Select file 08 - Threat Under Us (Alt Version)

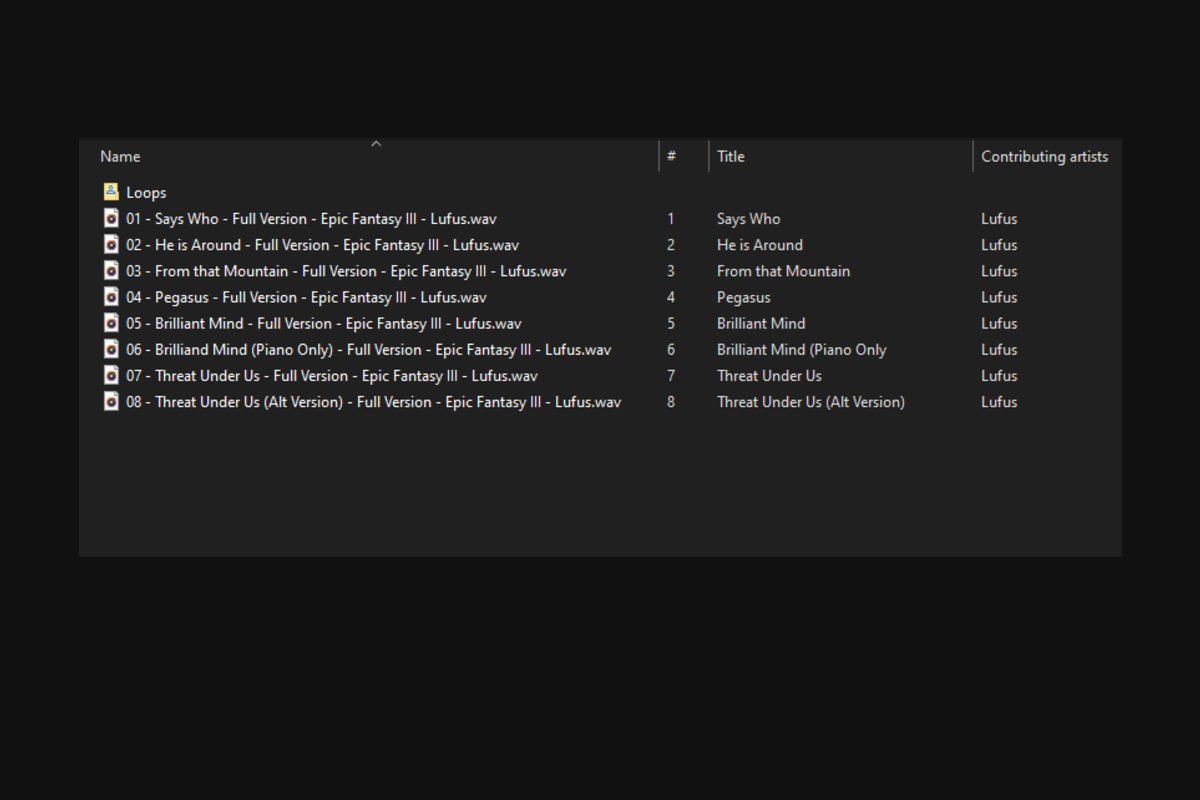coord(373,402)
